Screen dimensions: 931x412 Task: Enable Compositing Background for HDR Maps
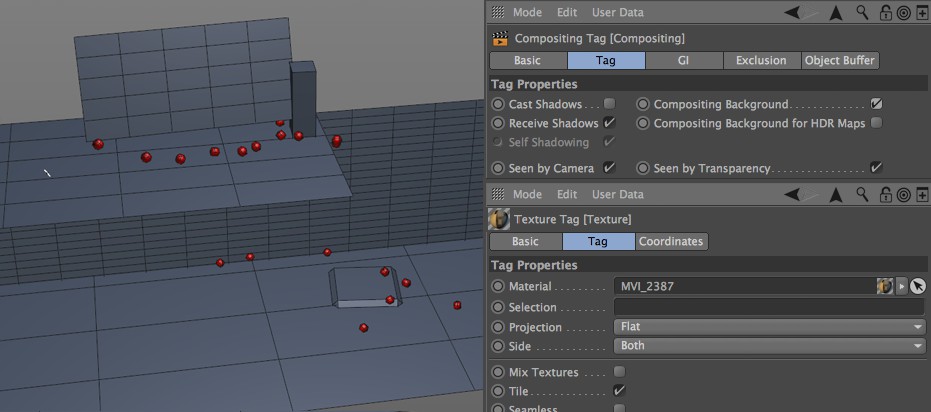coord(876,123)
